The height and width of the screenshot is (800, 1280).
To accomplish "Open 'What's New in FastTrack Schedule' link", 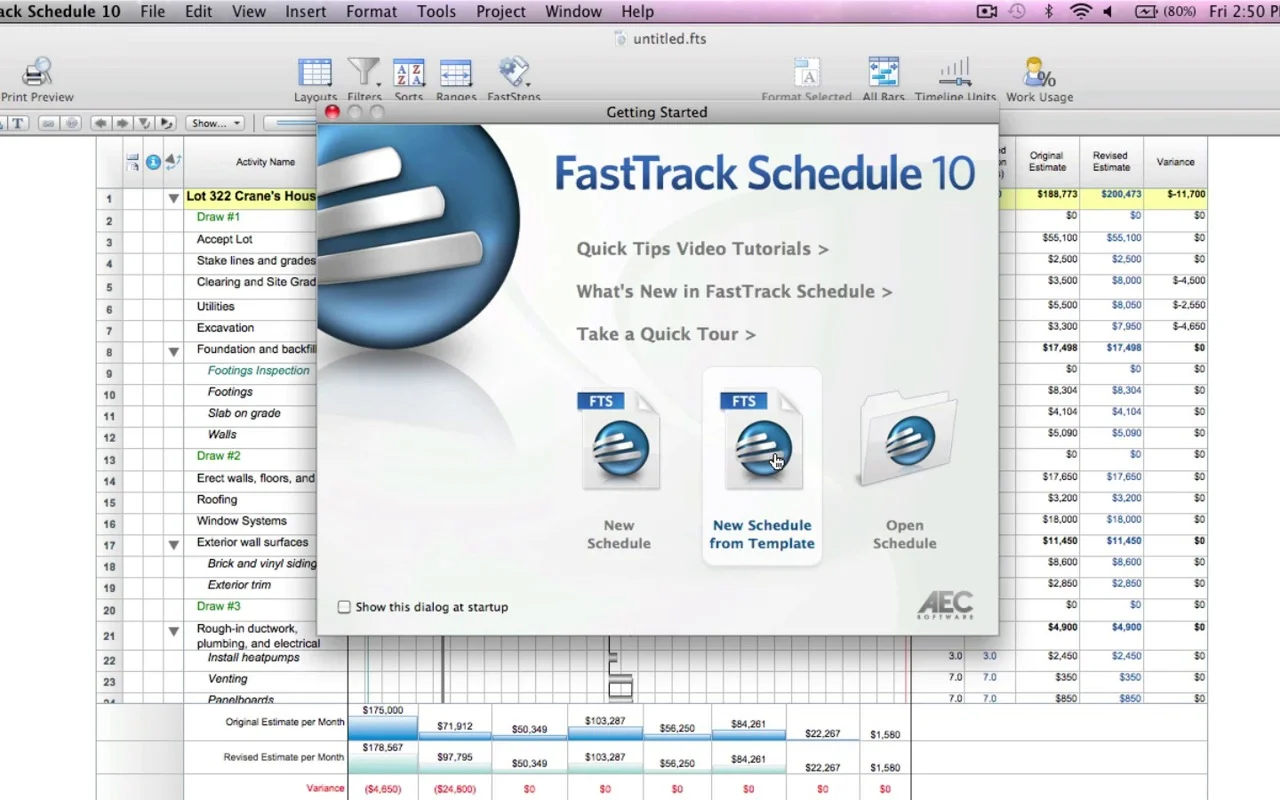I will tap(734, 292).
